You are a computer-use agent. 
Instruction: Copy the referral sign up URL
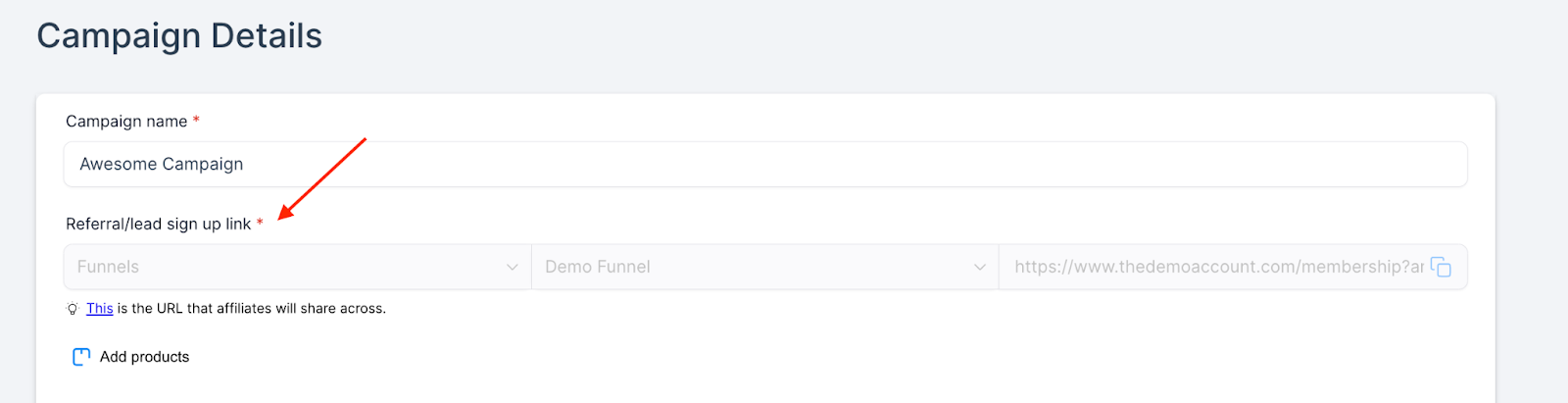coord(1441,267)
